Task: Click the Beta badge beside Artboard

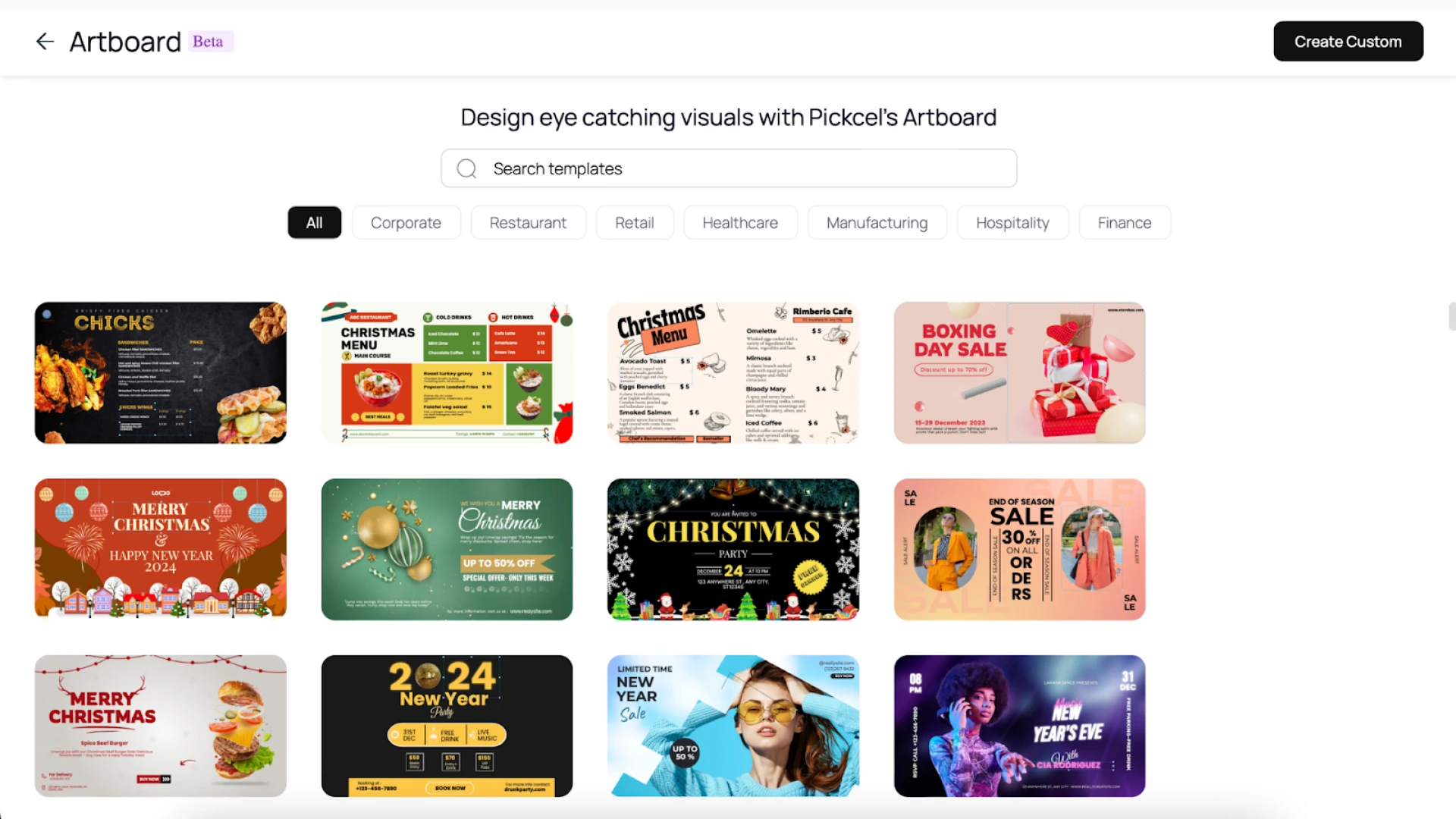Action: (x=209, y=42)
